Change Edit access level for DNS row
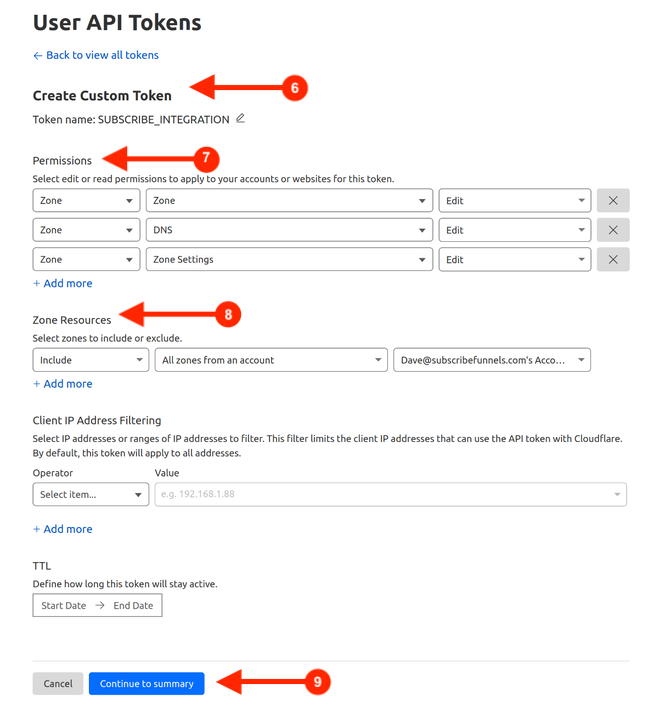Viewport: 670px width, 720px height. (514, 230)
